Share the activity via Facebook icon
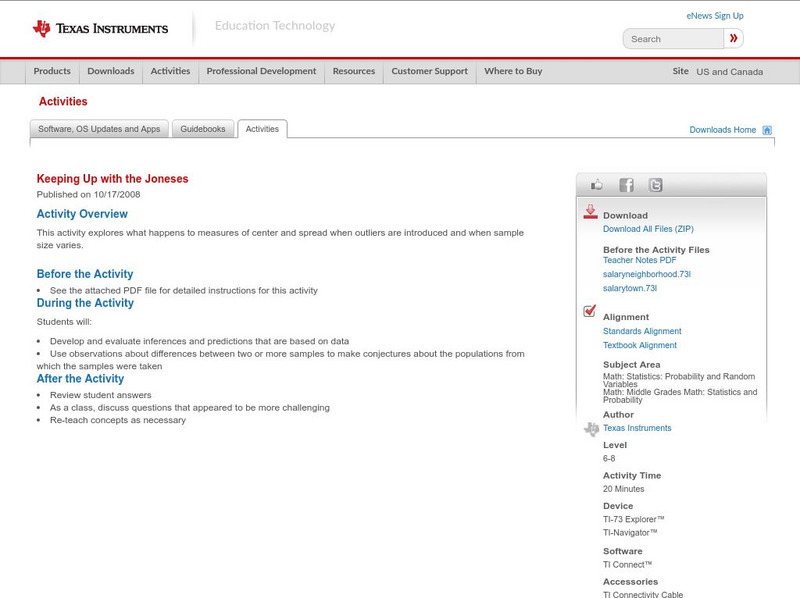Image resolution: width=800 pixels, height=598 pixels. pyautogui.click(x=626, y=185)
